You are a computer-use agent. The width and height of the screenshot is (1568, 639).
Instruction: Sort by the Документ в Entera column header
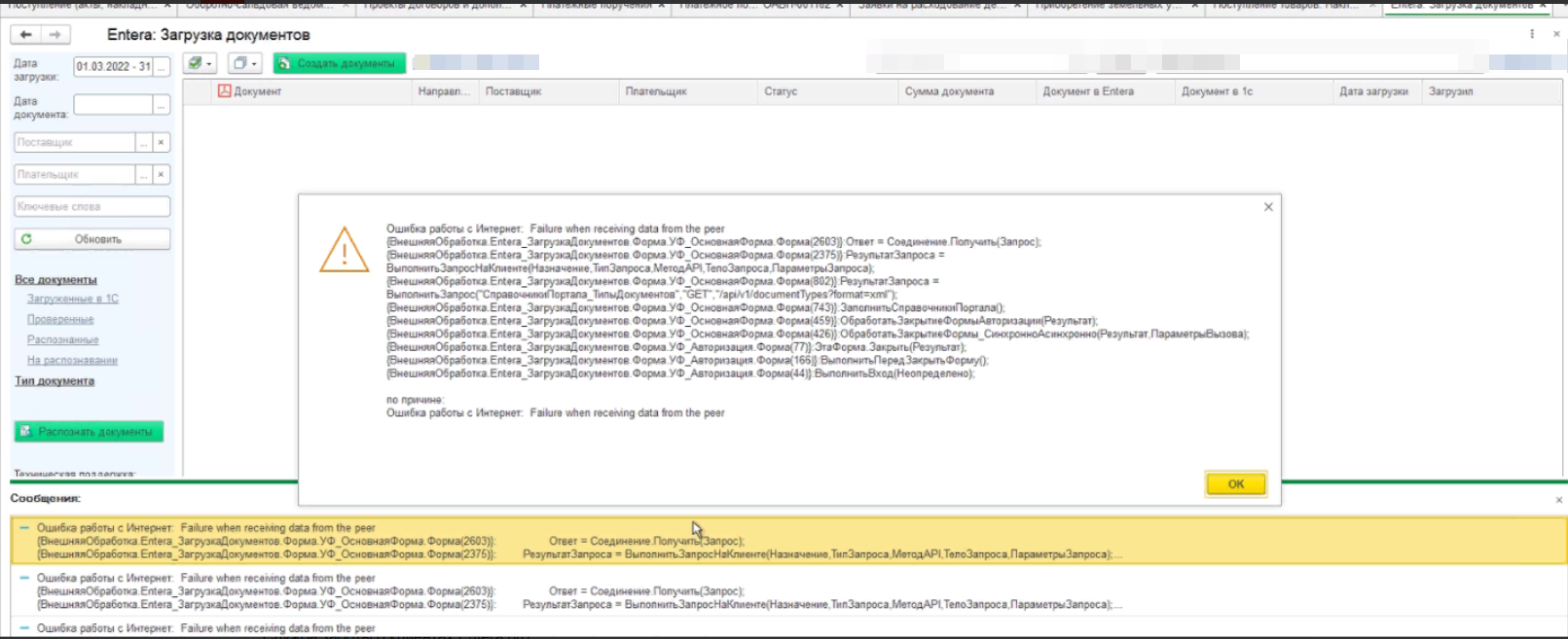pos(1106,91)
